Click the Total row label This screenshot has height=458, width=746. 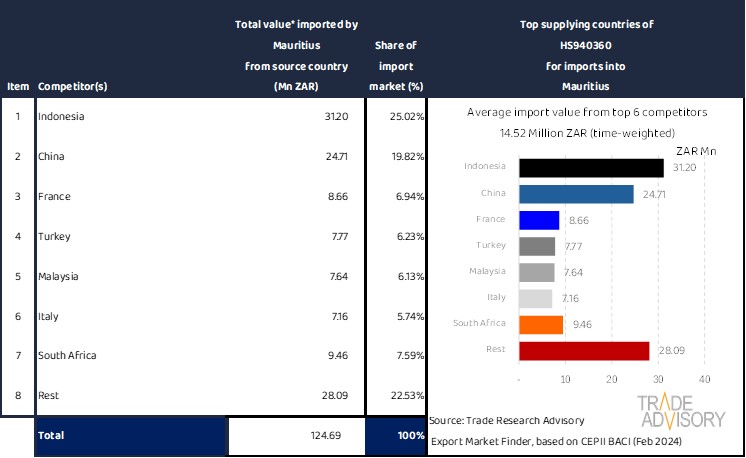pos(52,437)
